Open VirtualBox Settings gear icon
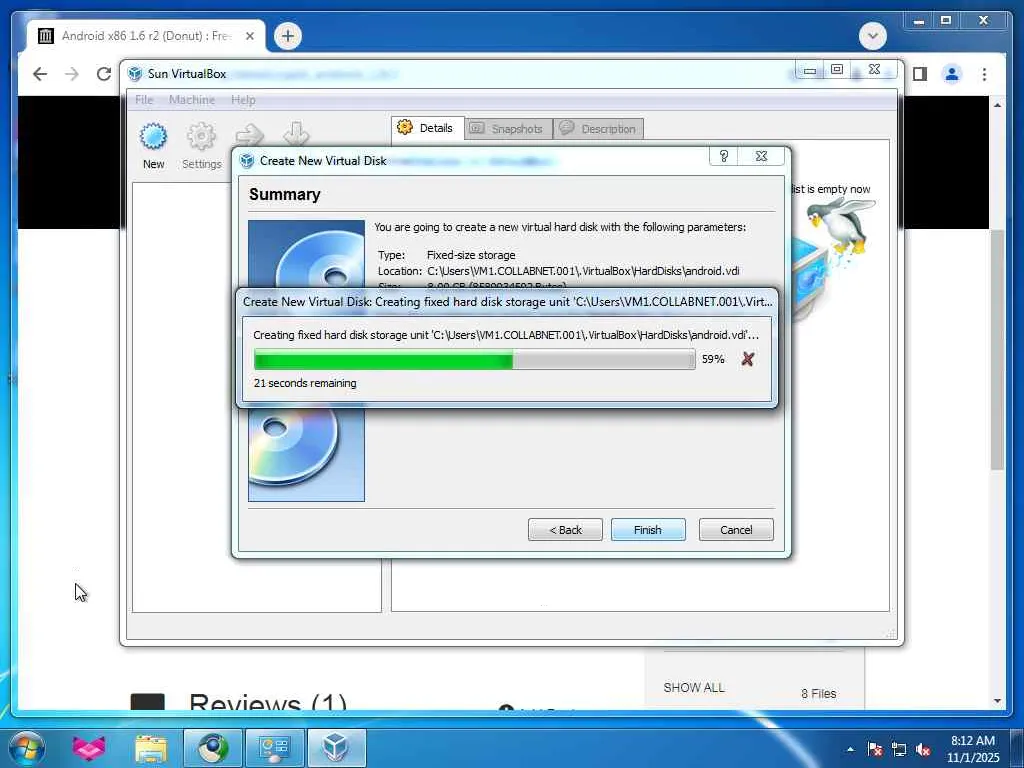Viewport: 1024px width, 768px height. pyautogui.click(x=201, y=146)
